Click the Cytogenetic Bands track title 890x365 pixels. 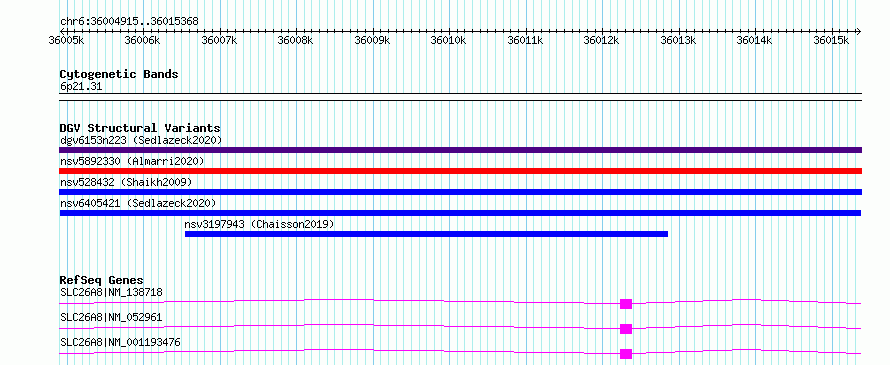[x=119, y=74]
